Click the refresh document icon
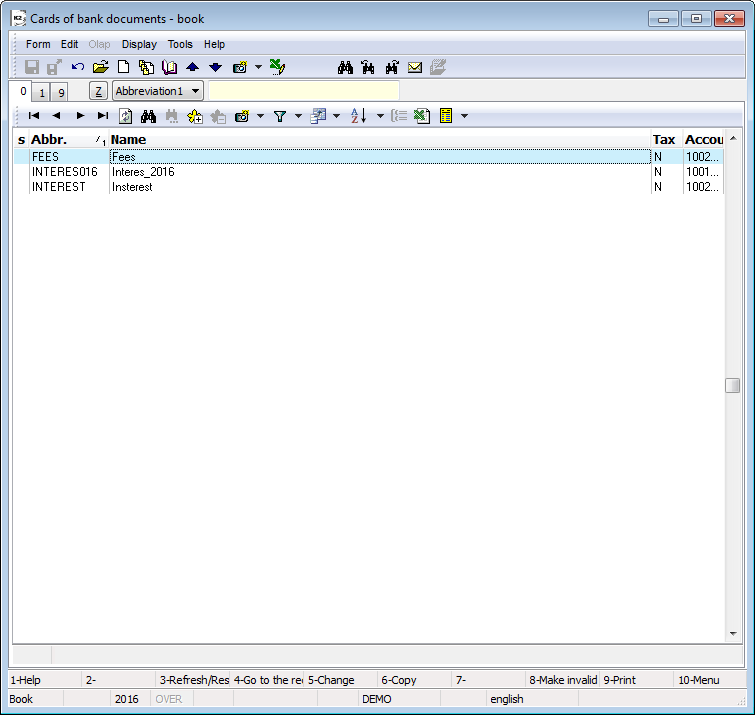755x715 pixels. pos(126,116)
